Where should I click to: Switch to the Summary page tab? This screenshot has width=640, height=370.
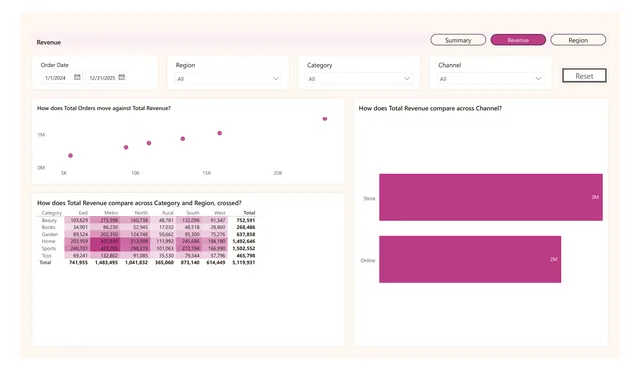pyautogui.click(x=458, y=40)
